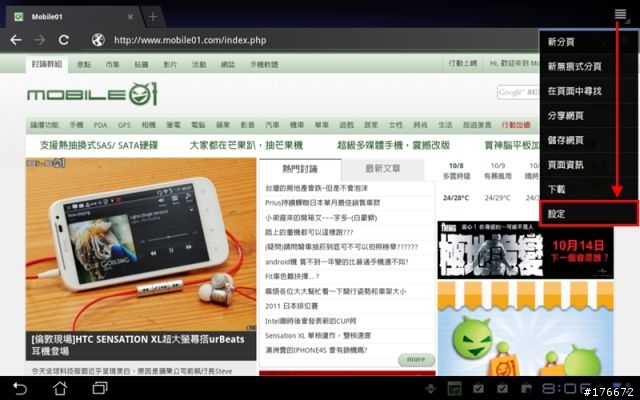This screenshot has height=400, width=640.
Task: Open a new tab with the plus button
Action: [x=153, y=17]
